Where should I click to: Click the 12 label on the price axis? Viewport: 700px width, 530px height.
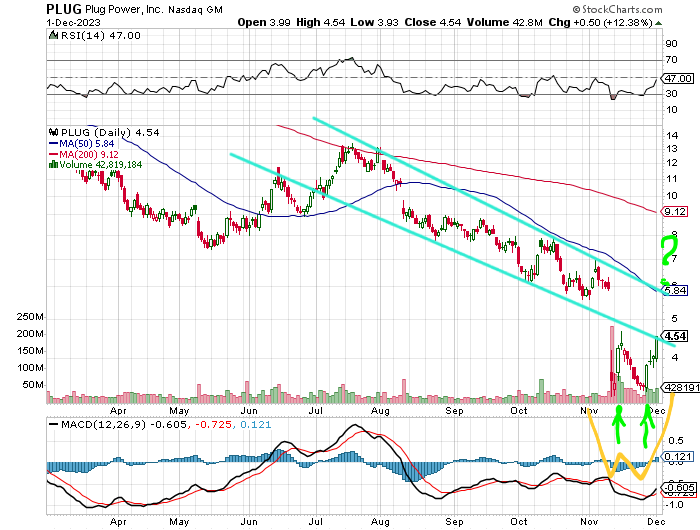[672, 163]
